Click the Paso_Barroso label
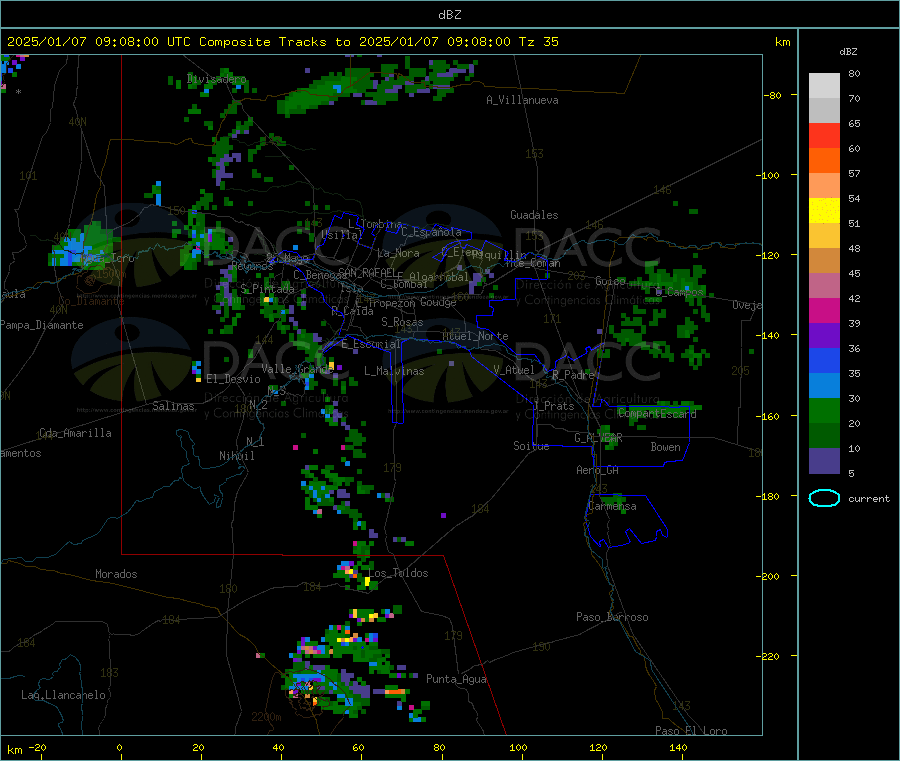This screenshot has height=761, width=900. 612,617
